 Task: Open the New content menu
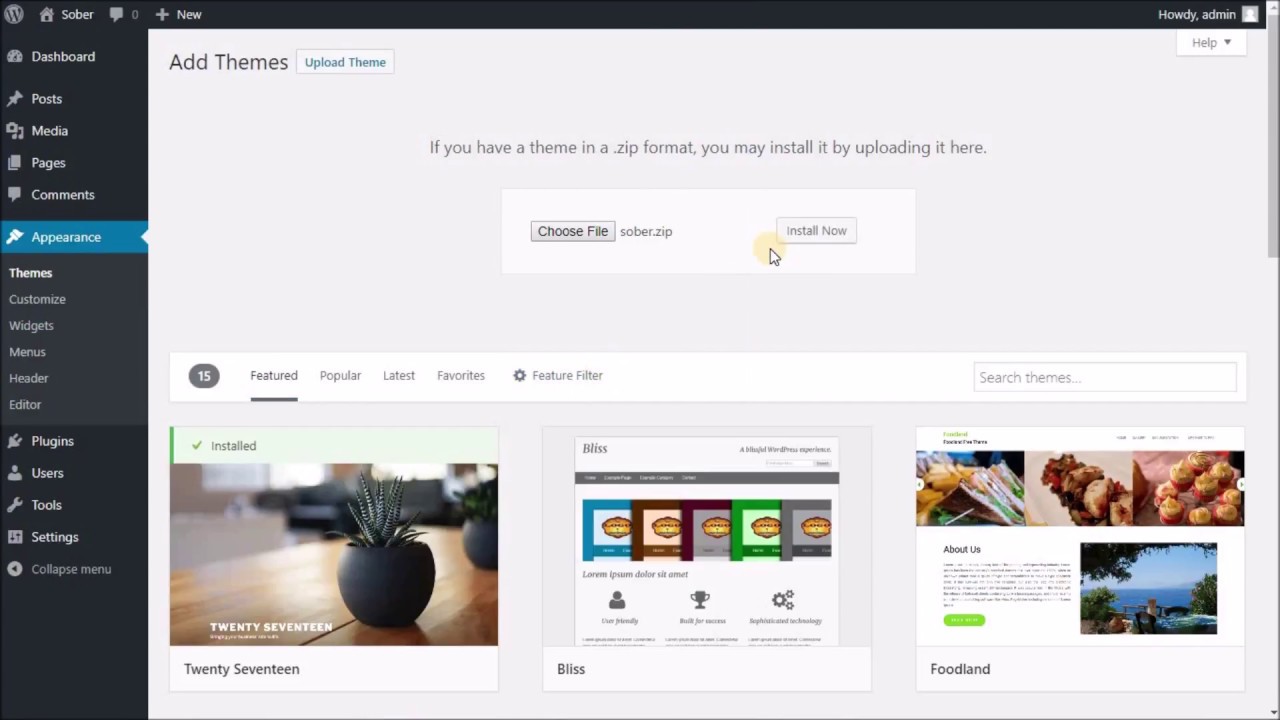pos(178,14)
